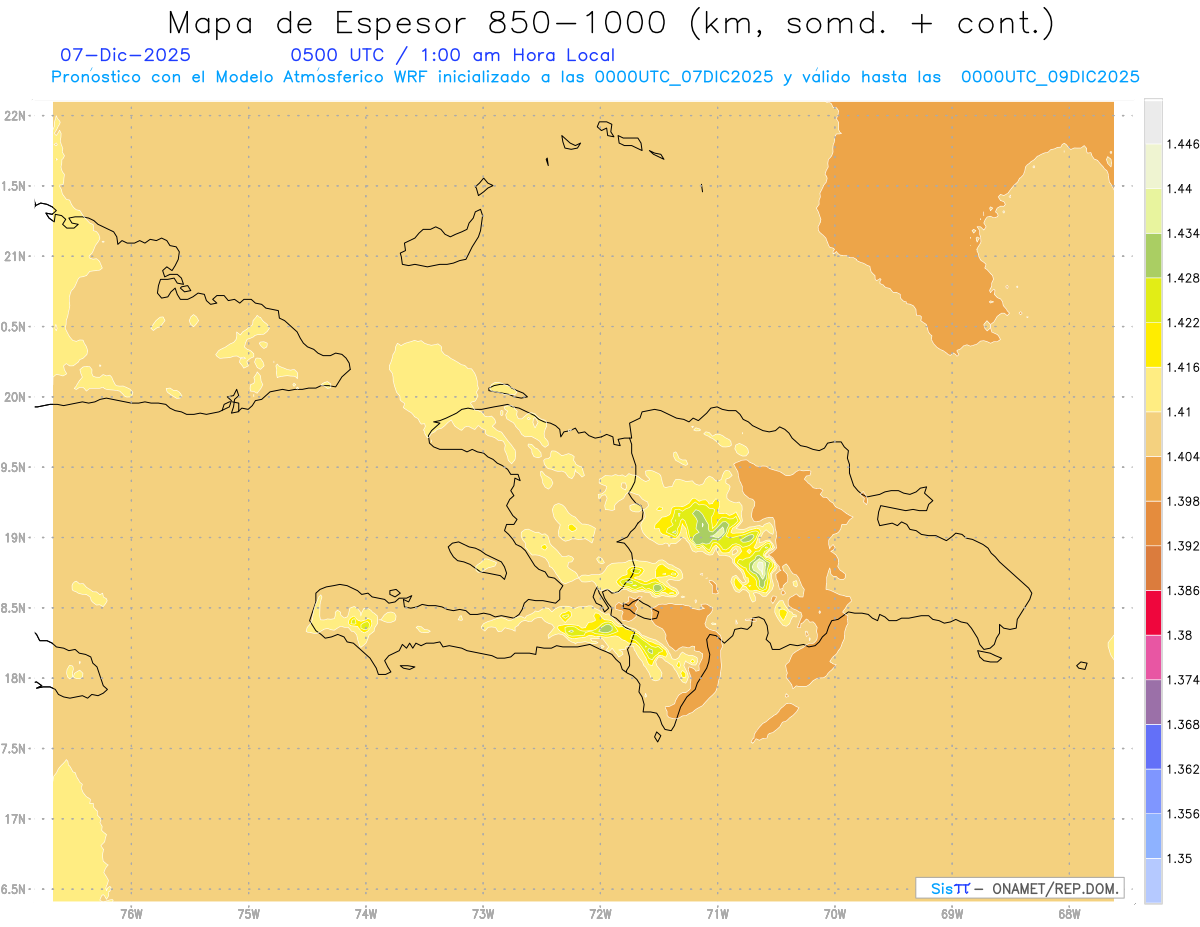The width and height of the screenshot is (1200, 927).
Task: Pick the pink legend swatch between 1.374 and 1.38
Action: click(x=1153, y=657)
